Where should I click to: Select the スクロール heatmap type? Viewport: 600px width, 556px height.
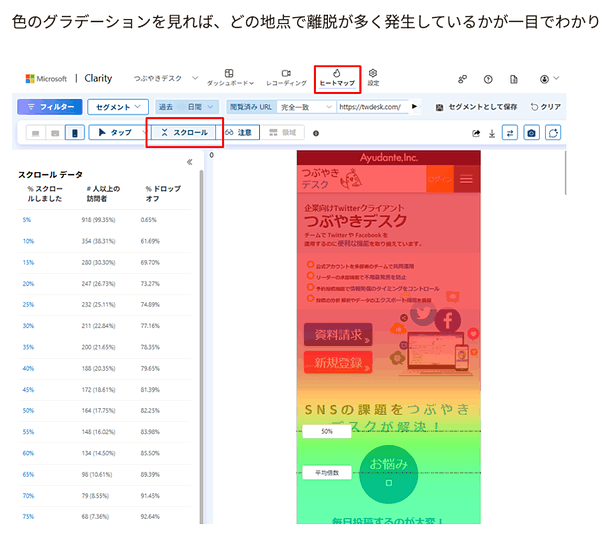tap(184, 132)
